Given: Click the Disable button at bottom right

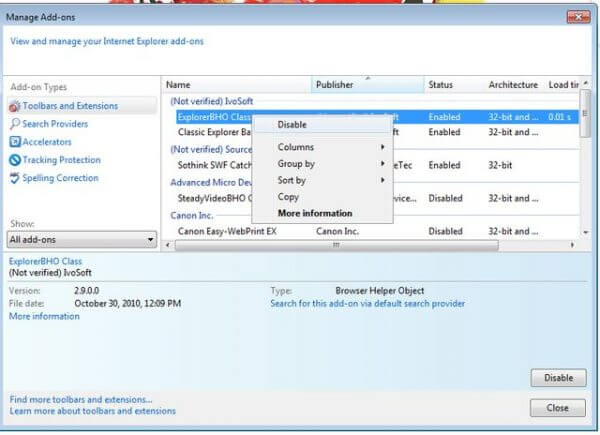Looking at the screenshot, I should (558, 378).
